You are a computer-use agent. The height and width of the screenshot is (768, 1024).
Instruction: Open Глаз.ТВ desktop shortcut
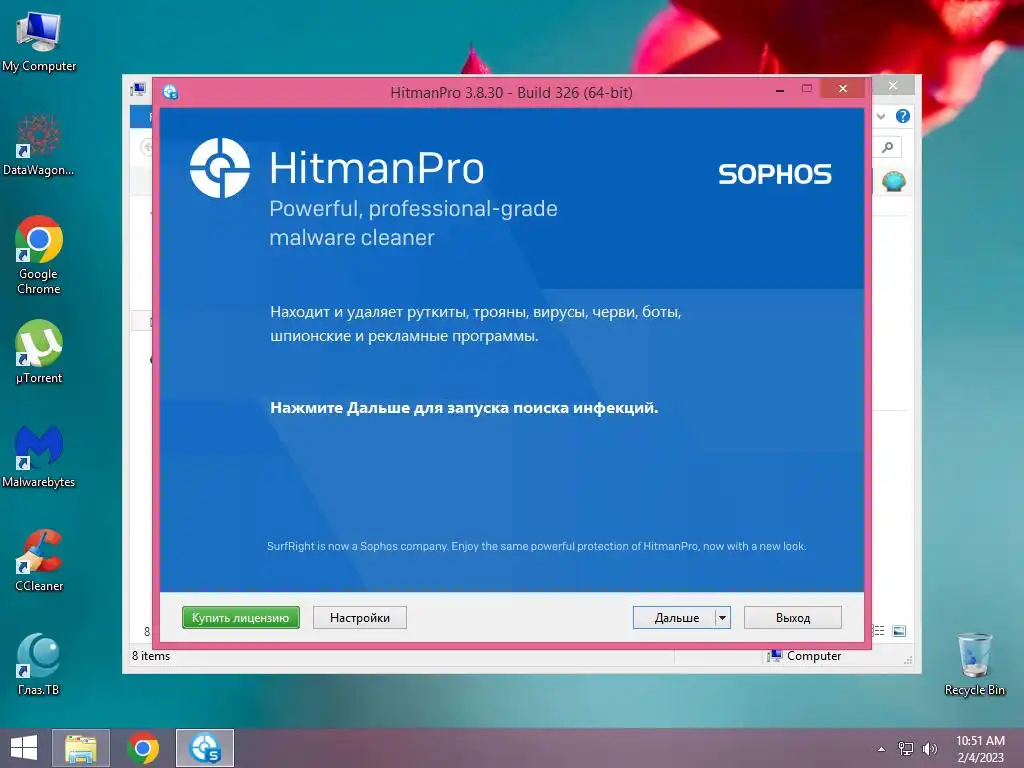coord(39,664)
